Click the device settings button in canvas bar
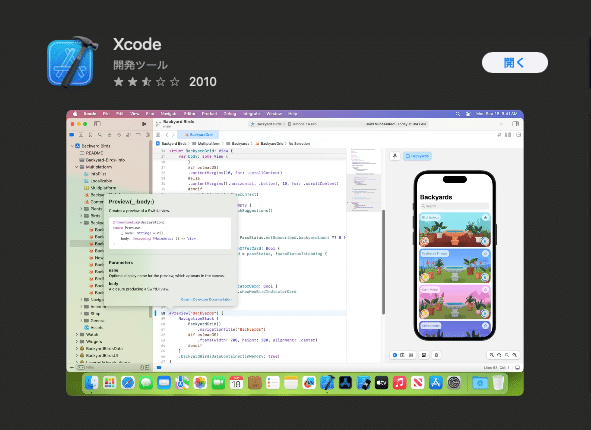Screen dimensions: 591x430 [x=424, y=355]
